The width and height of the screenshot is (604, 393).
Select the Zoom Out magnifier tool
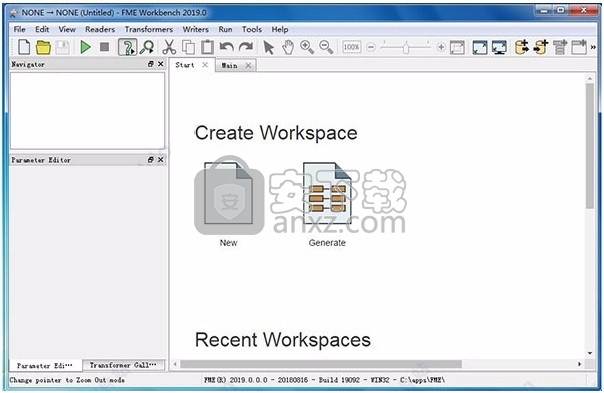pos(326,47)
